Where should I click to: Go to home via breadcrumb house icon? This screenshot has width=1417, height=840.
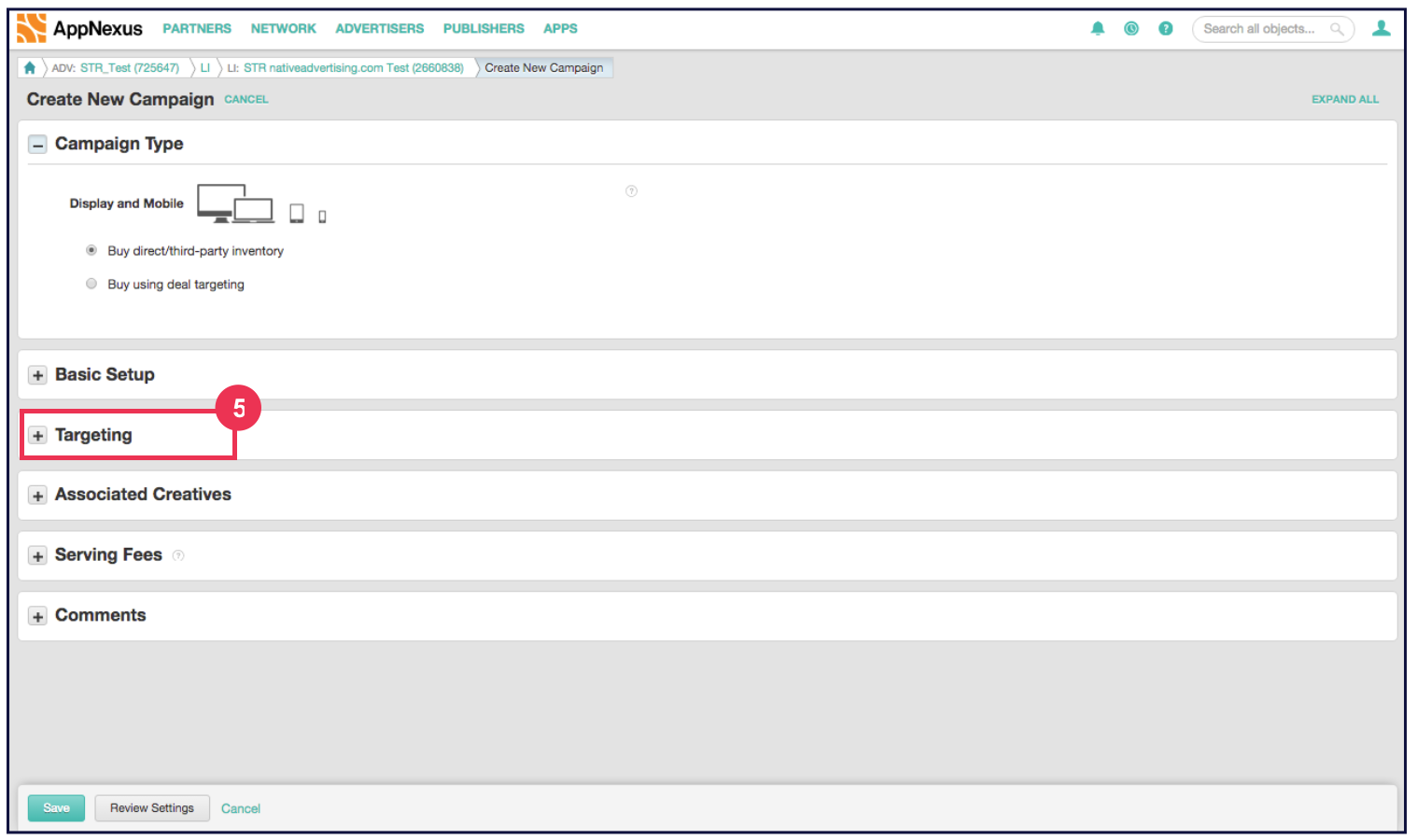point(30,67)
